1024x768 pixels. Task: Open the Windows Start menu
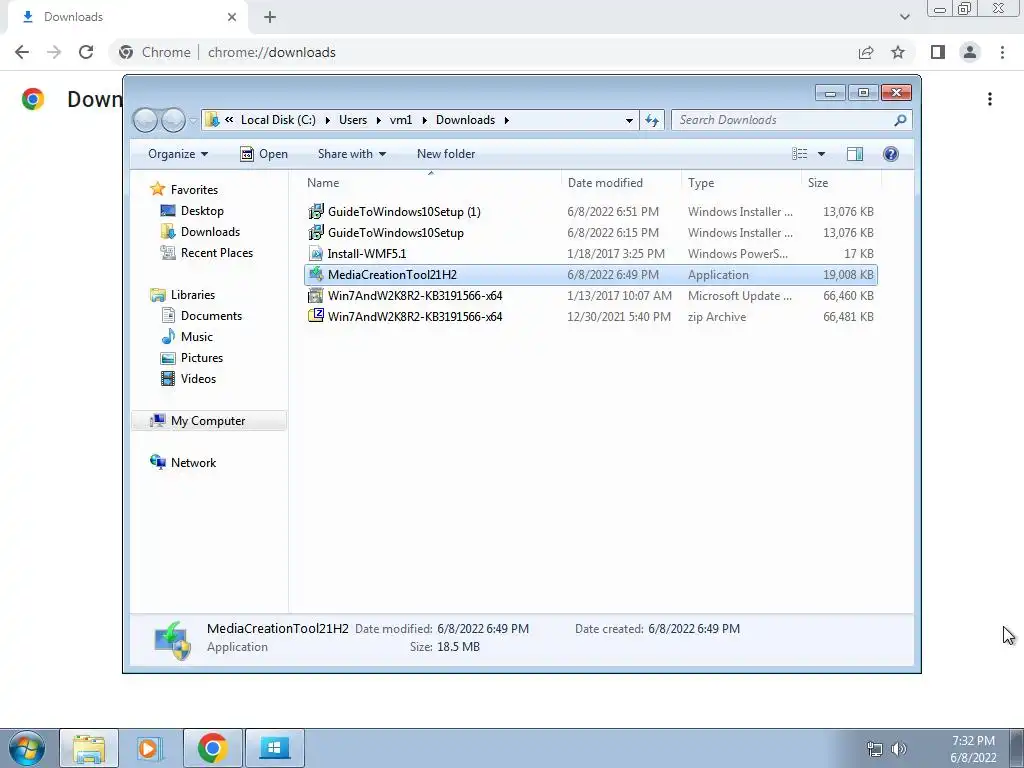click(x=26, y=748)
